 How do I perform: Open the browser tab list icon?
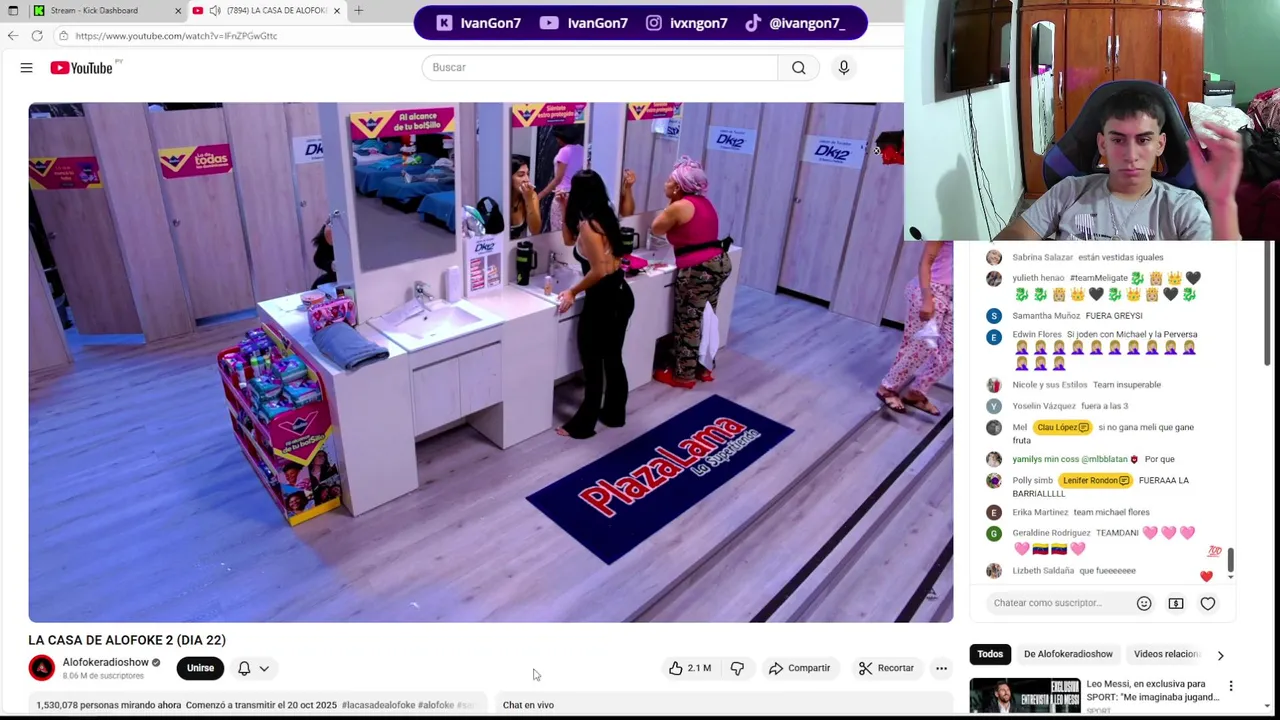click(13, 11)
